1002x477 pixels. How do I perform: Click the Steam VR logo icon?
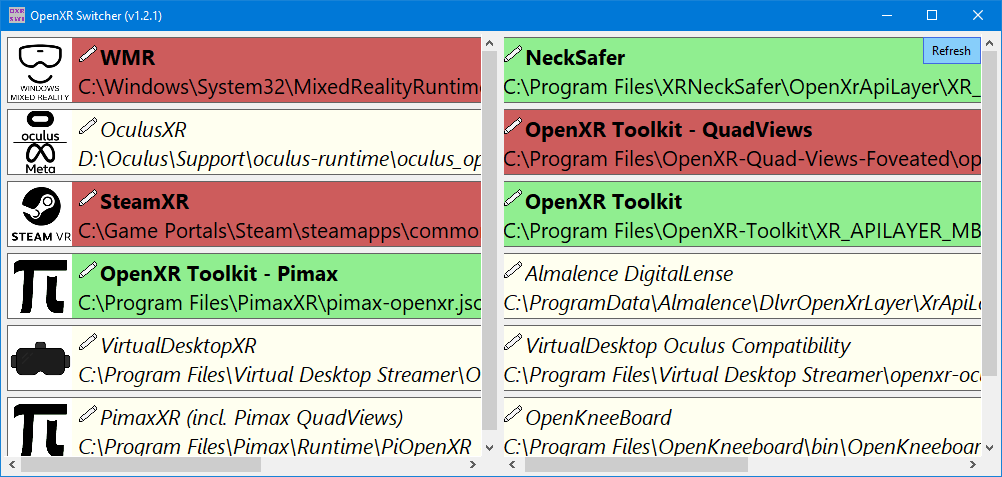pyautogui.click(x=40, y=214)
